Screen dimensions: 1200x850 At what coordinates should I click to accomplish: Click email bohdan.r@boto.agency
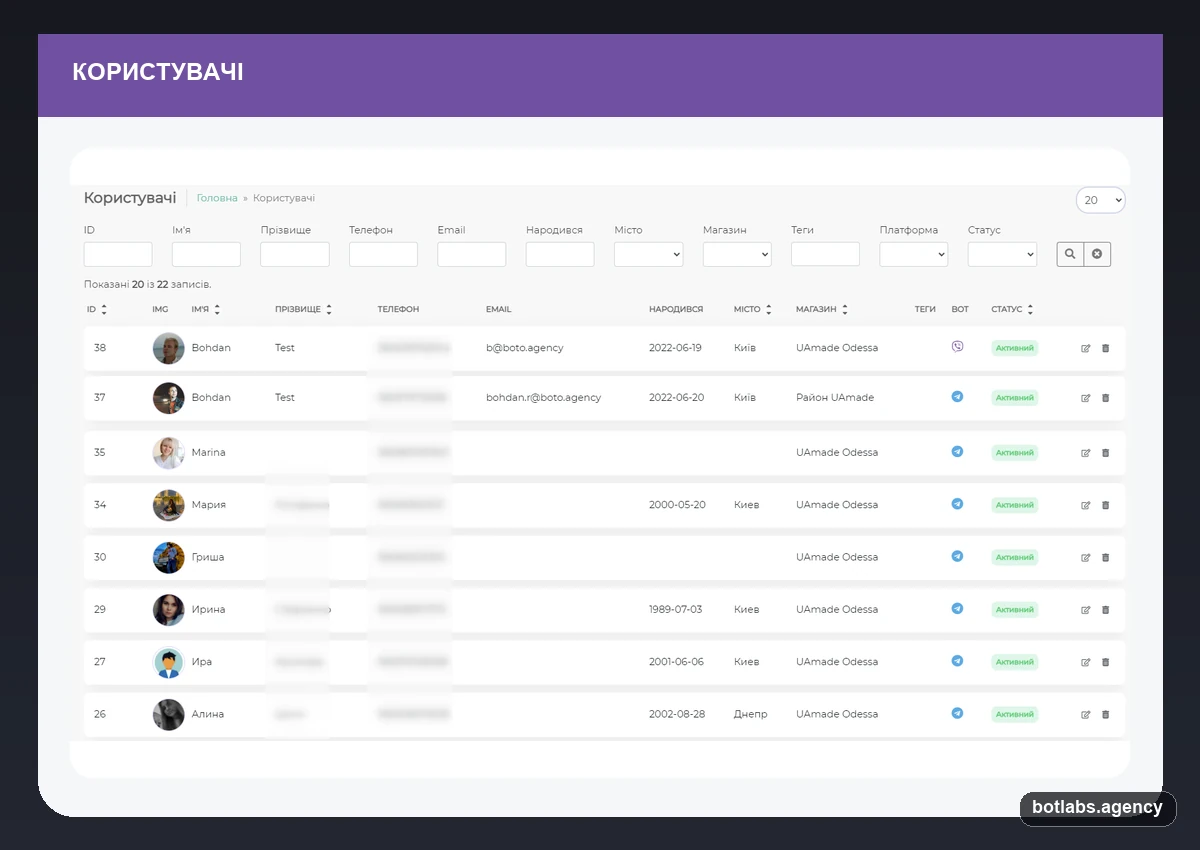(x=544, y=398)
